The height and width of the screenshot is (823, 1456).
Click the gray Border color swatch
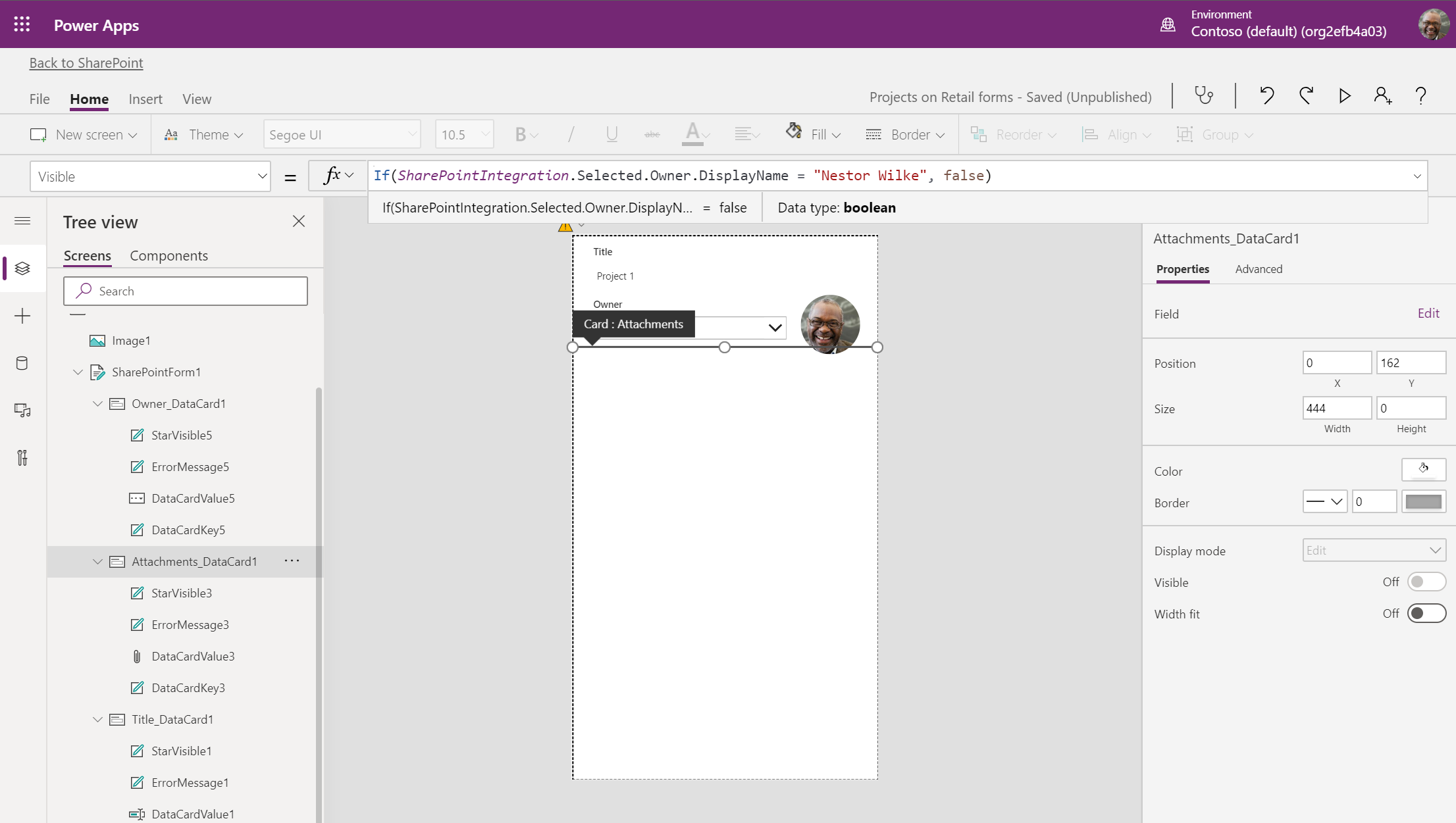[x=1423, y=503]
